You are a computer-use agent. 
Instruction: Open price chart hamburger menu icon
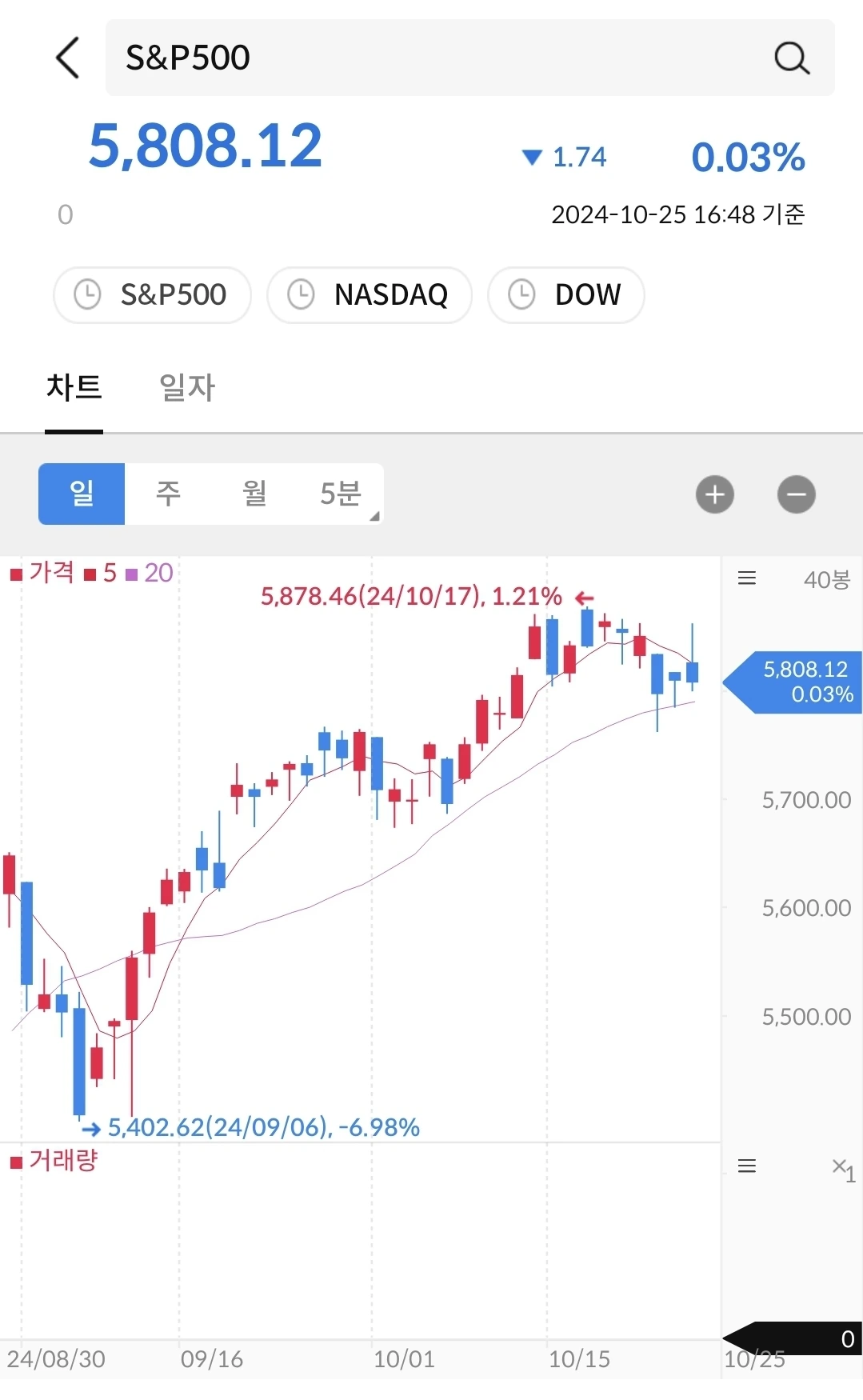[747, 578]
